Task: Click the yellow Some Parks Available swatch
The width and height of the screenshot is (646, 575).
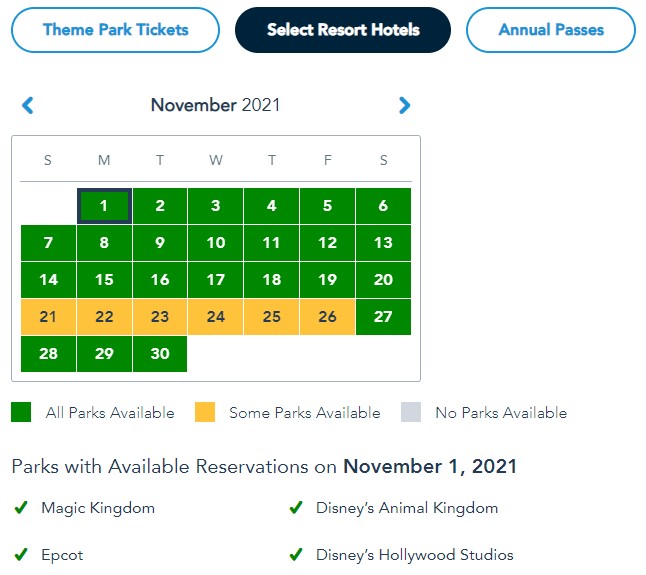Action: [x=204, y=412]
